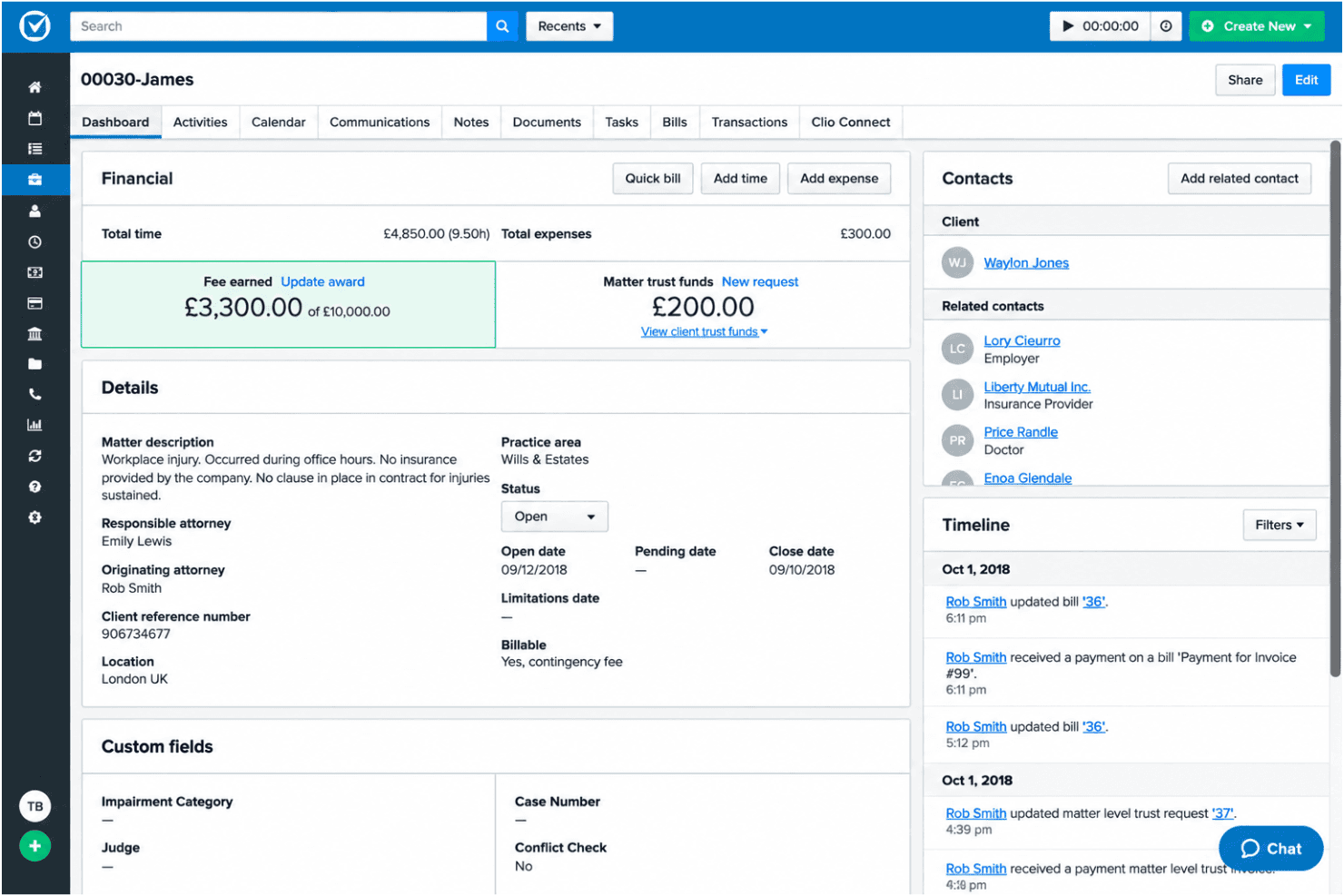Open the Documents folder icon in sidebar
The image size is (1344, 896).
click(x=35, y=364)
